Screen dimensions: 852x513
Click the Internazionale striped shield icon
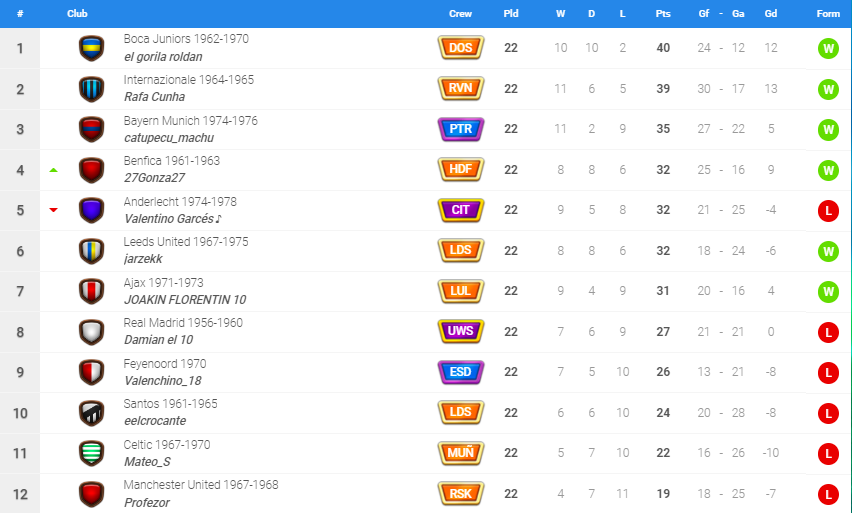91,89
